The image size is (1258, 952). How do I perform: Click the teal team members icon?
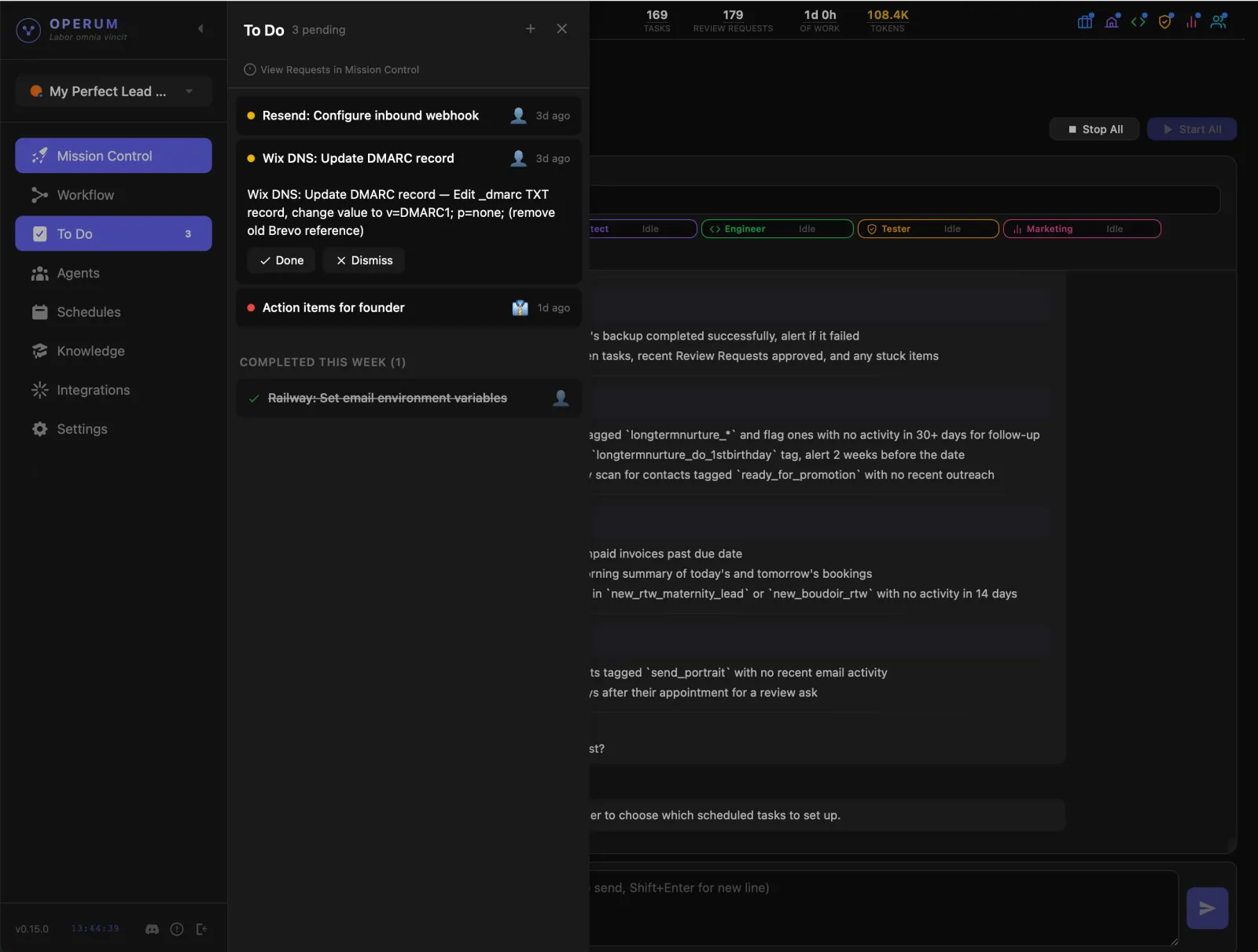click(x=1218, y=21)
